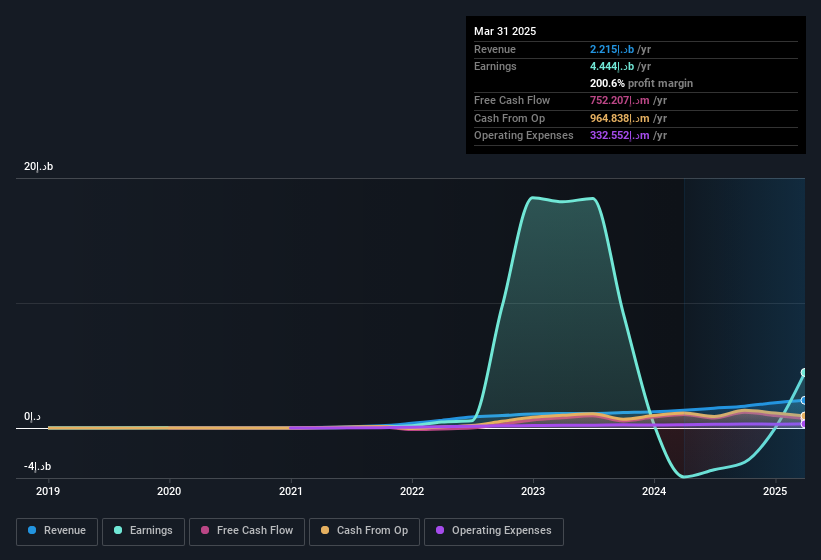
Task: Click the teal Earnings legend dot
Action: point(118,530)
